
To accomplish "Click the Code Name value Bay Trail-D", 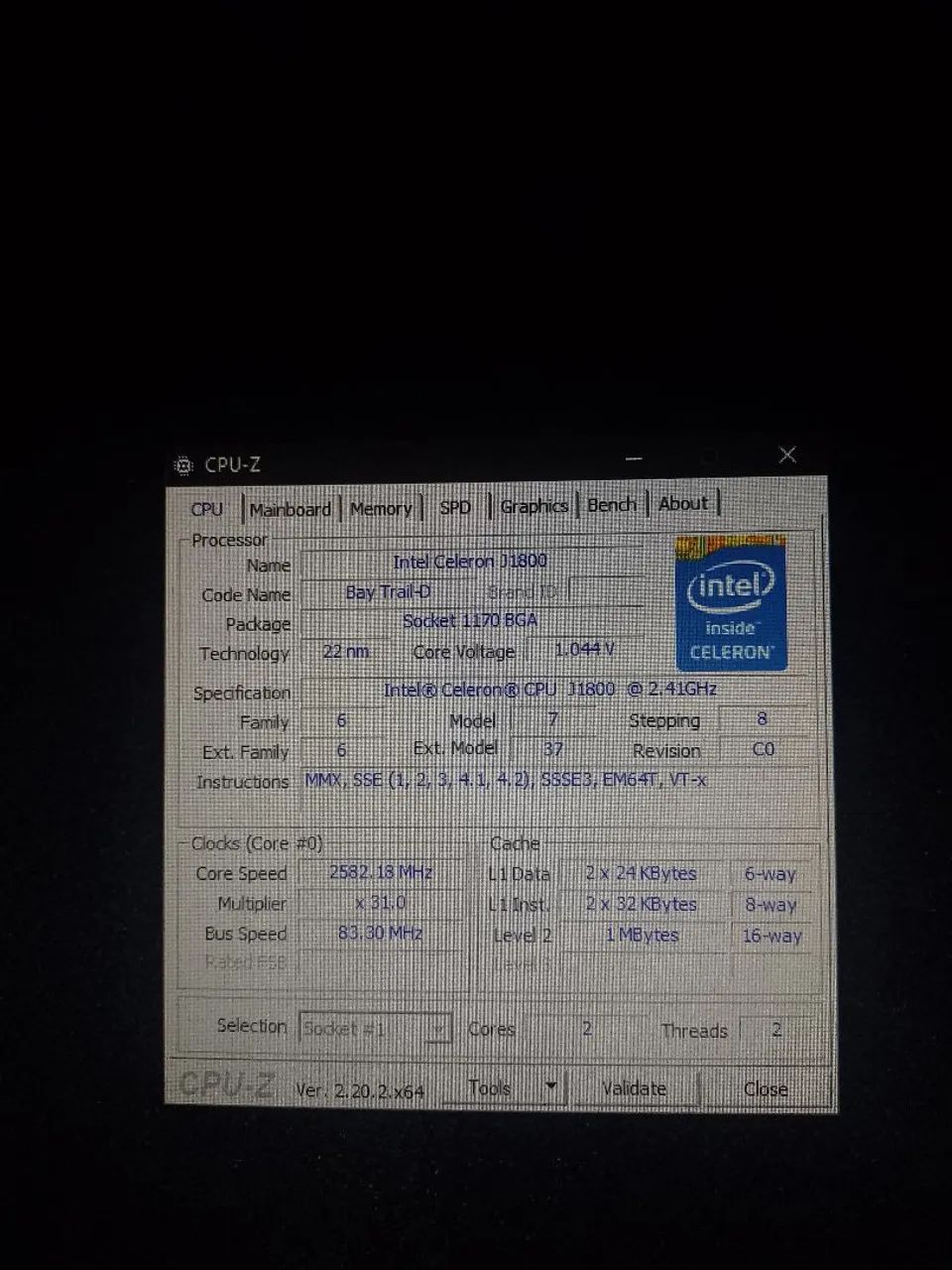I will [x=388, y=592].
